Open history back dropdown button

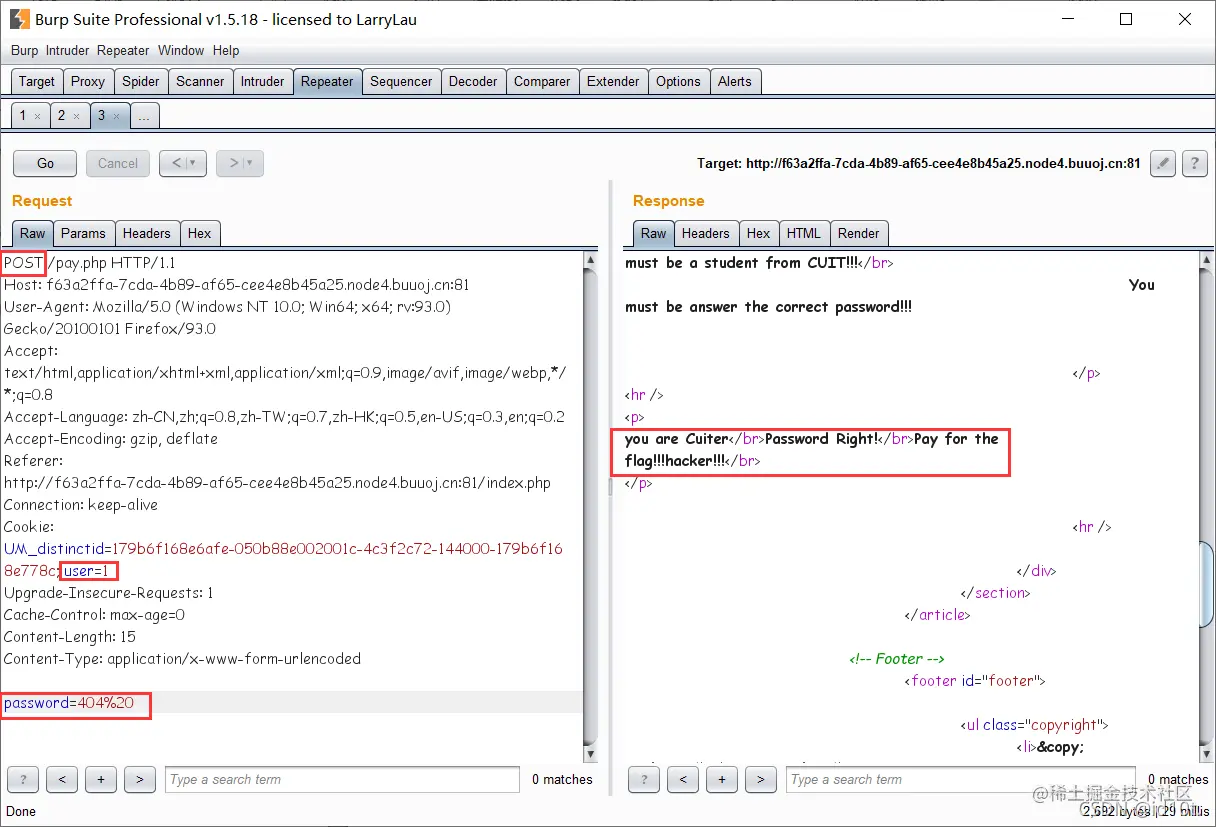[183, 163]
